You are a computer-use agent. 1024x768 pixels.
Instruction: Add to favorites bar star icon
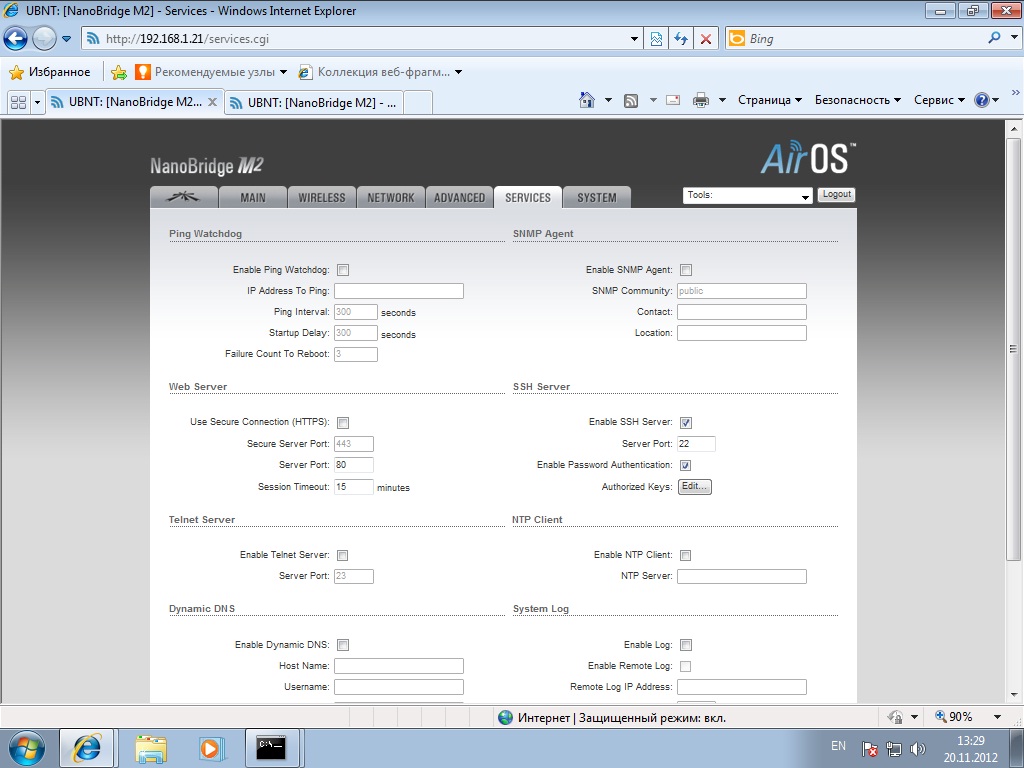[119, 72]
